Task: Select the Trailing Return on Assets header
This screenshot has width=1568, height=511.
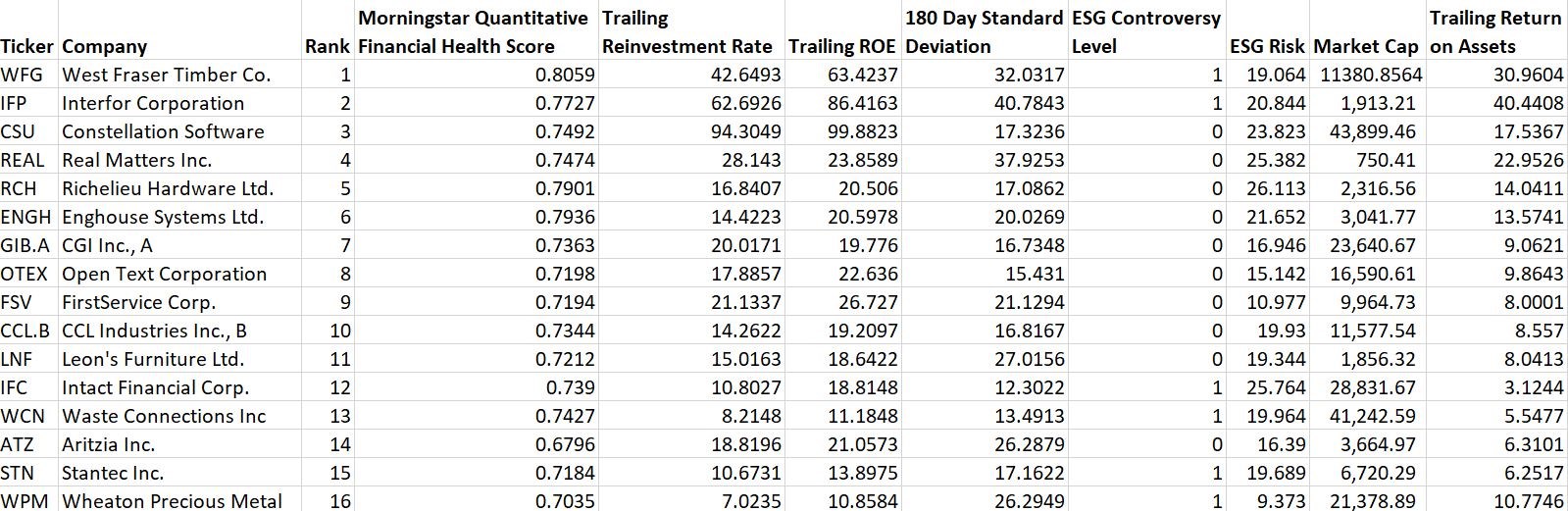Action: click(x=1494, y=31)
